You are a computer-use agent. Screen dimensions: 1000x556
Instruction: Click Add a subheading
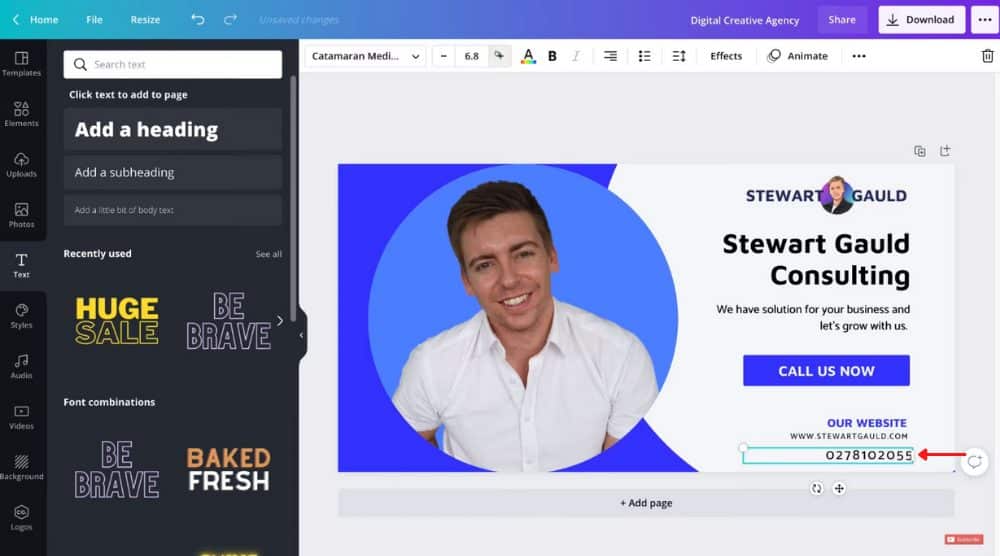(173, 172)
